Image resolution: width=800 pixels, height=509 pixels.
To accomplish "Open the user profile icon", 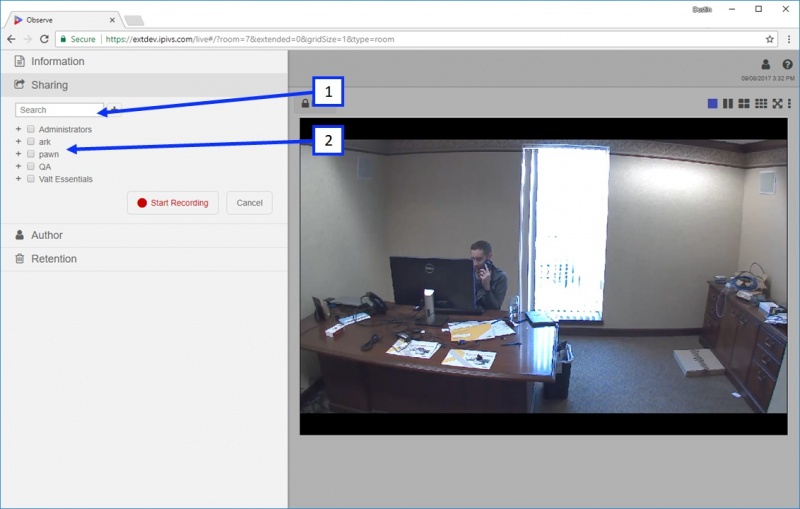I will point(765,64).
